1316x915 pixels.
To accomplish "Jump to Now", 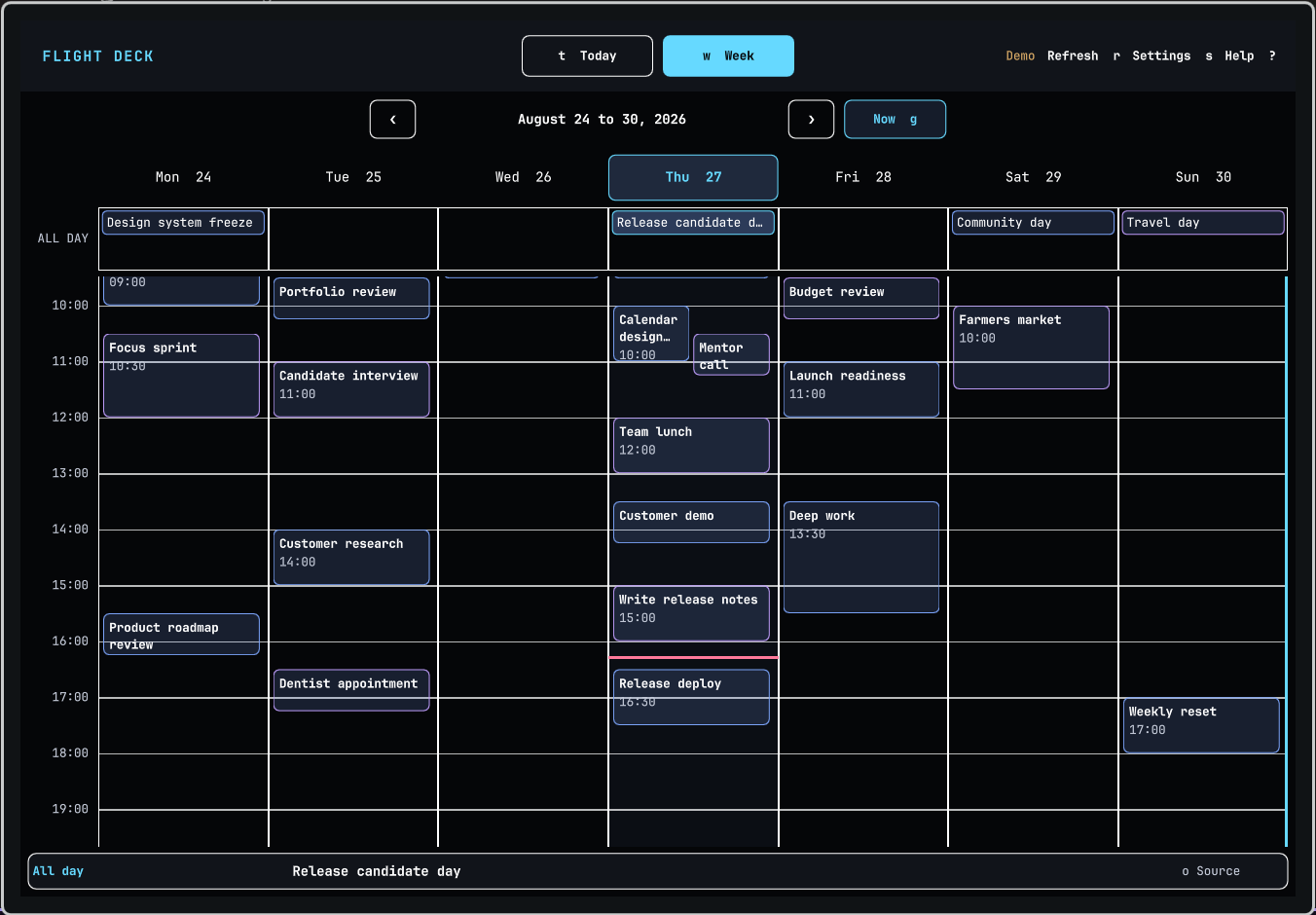I will tap(895, 120).
